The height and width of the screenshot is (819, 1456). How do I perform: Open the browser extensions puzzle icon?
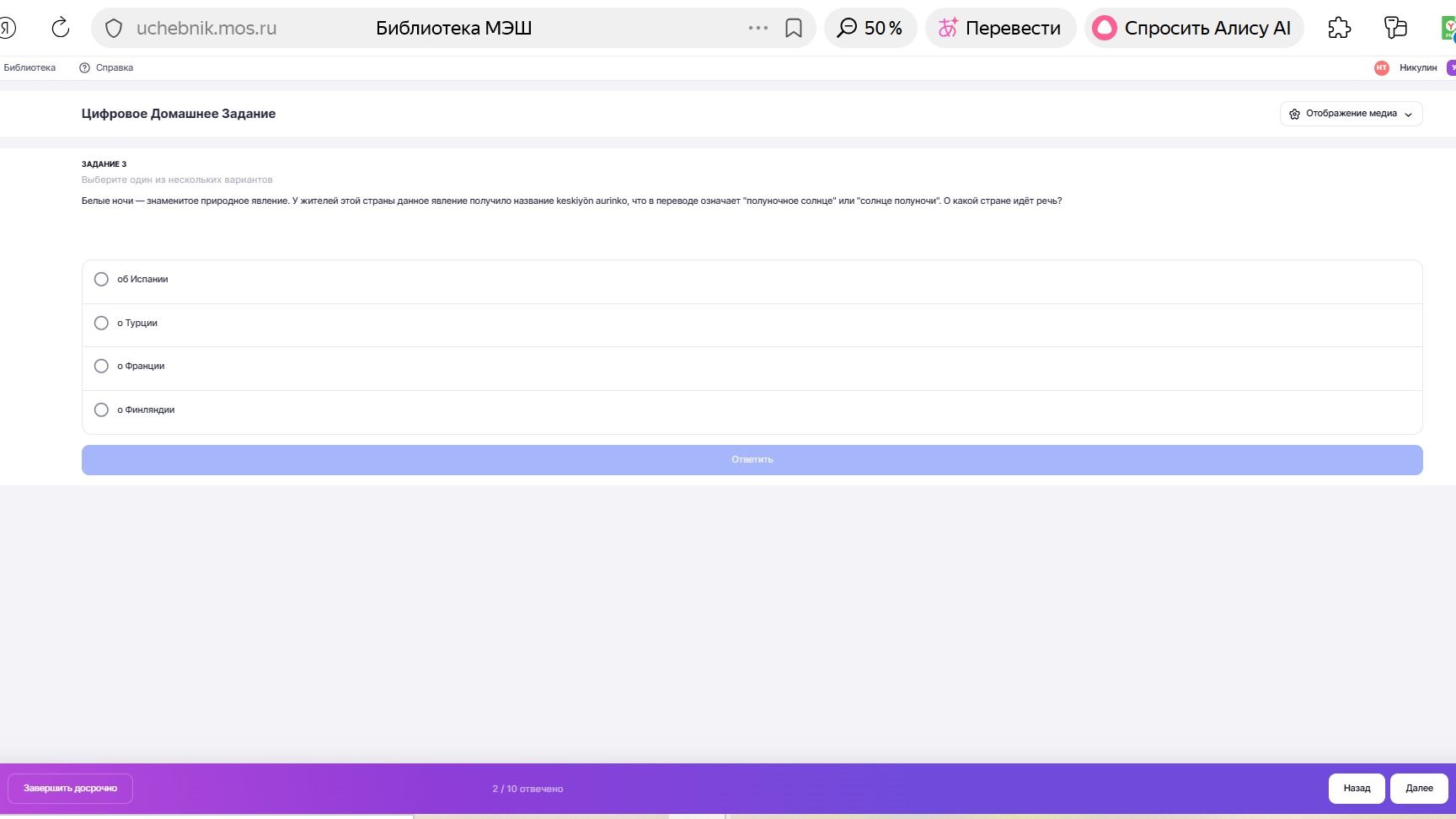click(x=1340, y=28)
